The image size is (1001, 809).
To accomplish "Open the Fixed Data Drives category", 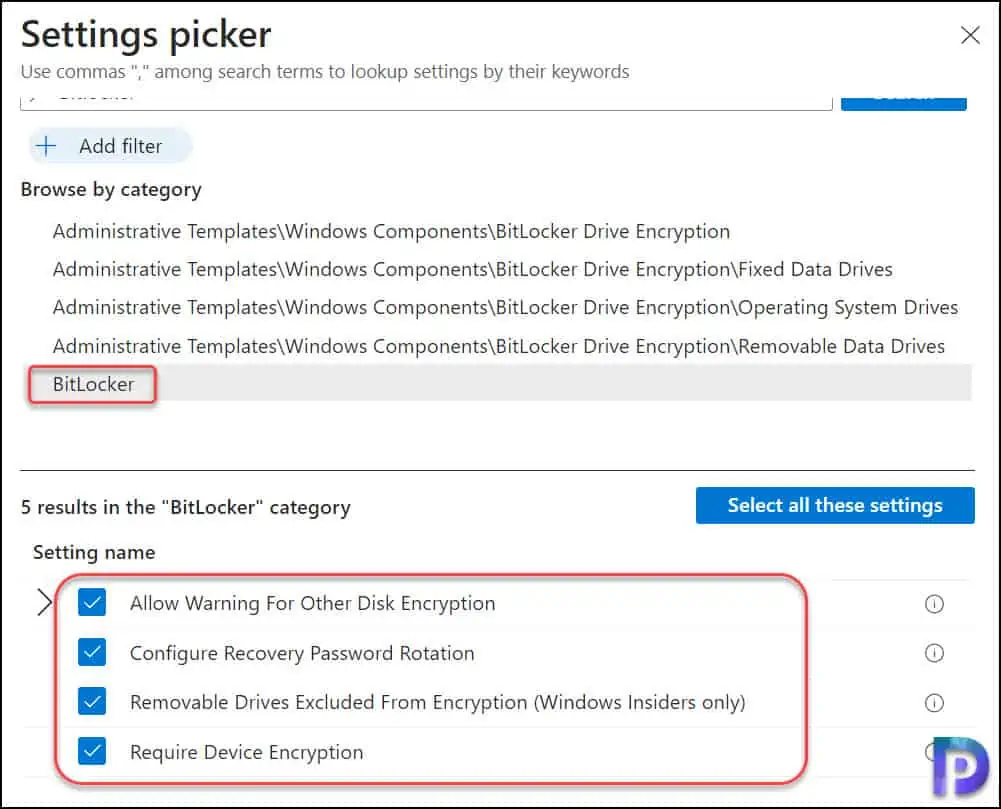I will point(472,269).
